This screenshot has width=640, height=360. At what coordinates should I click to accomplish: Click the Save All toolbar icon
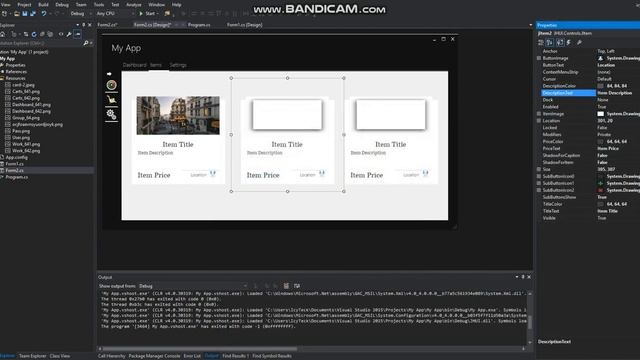pyautogui.click(x=33, y=13)
